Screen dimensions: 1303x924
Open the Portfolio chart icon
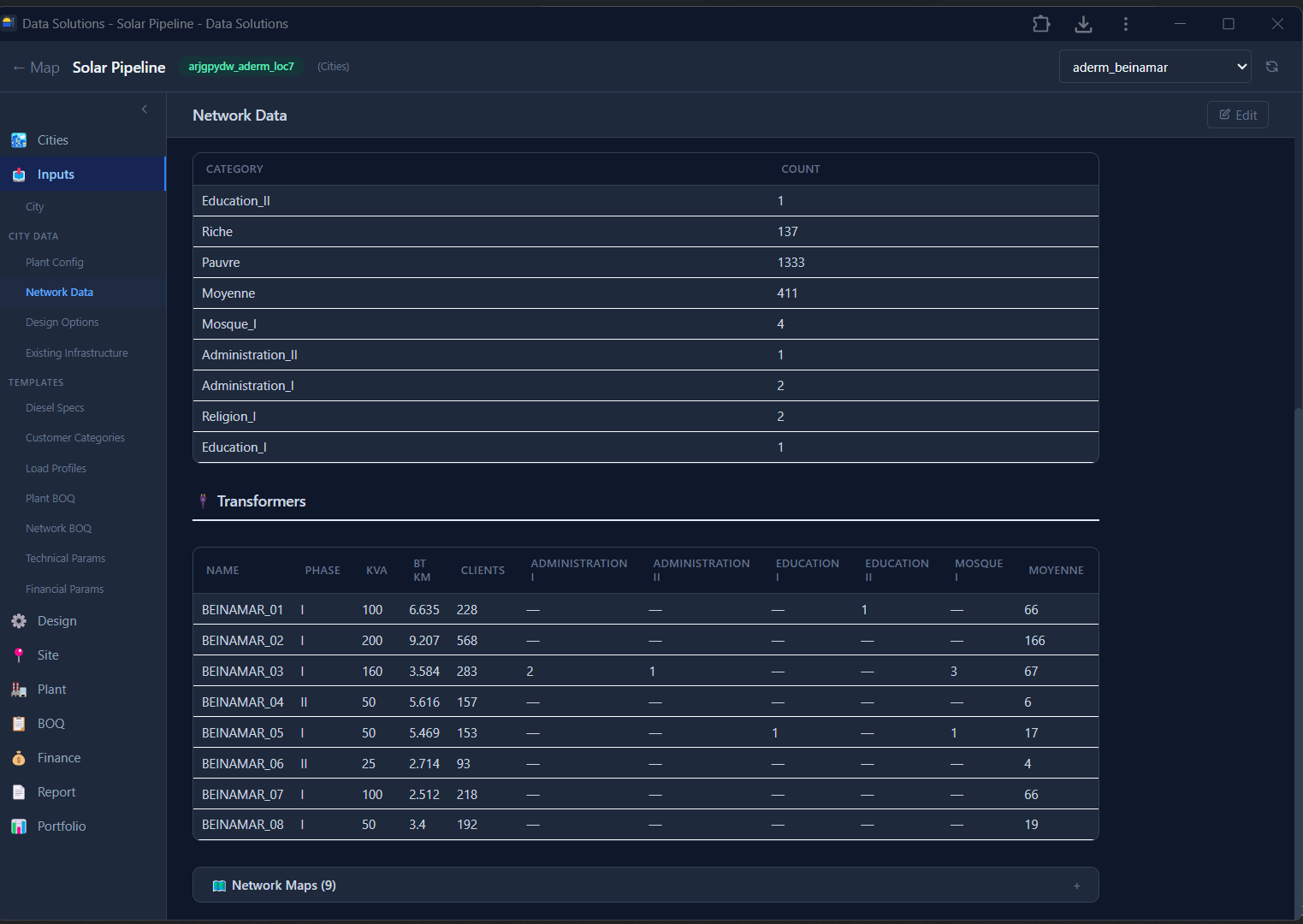[19, 826]
